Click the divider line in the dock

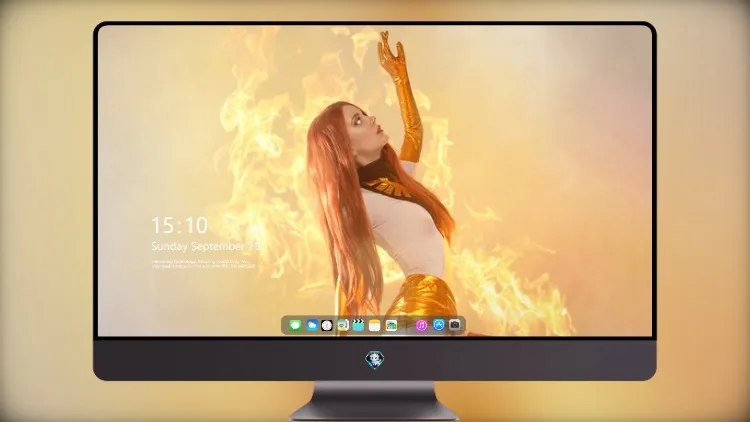point(407,325)
